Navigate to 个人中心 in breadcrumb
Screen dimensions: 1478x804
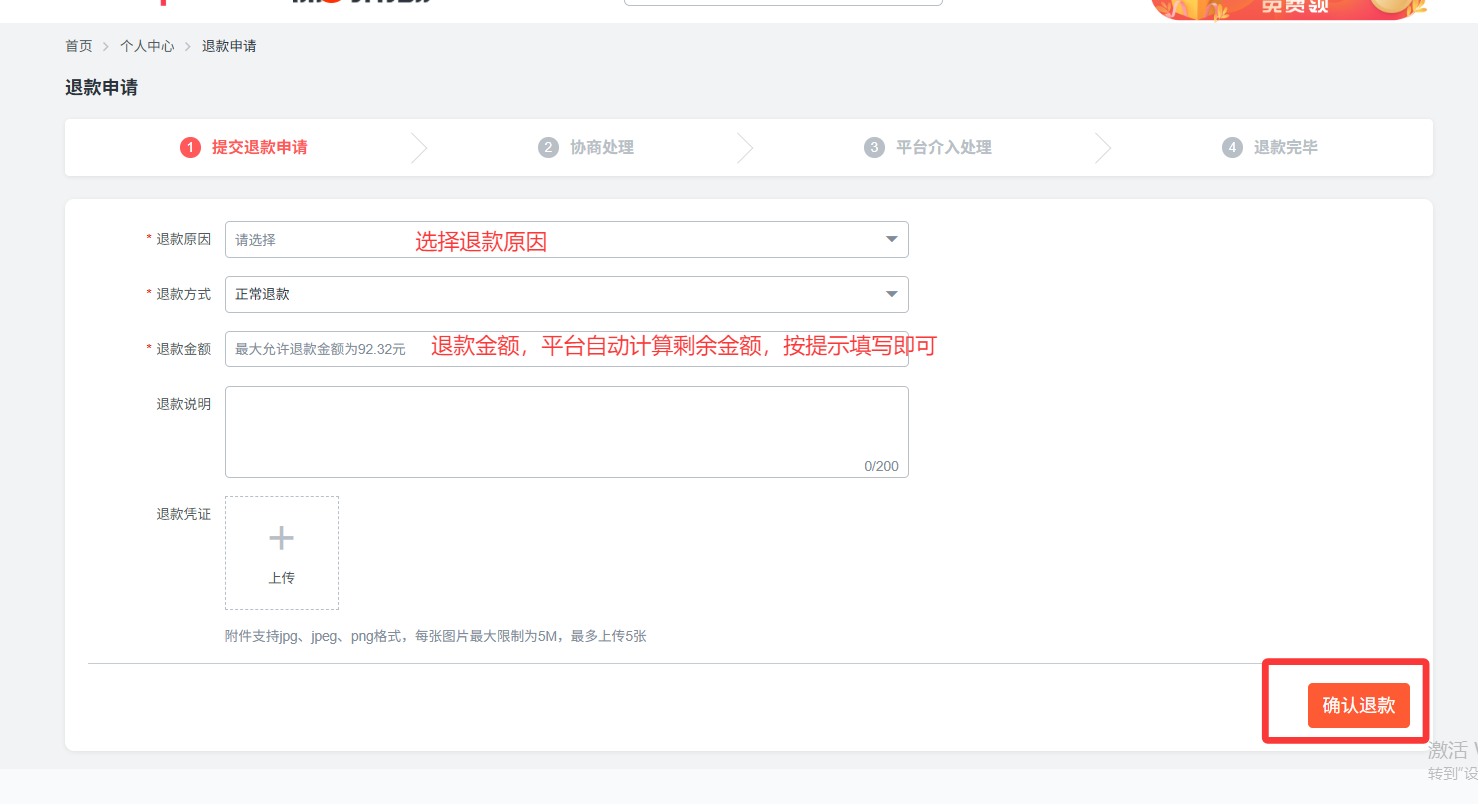tap(147, 46)
